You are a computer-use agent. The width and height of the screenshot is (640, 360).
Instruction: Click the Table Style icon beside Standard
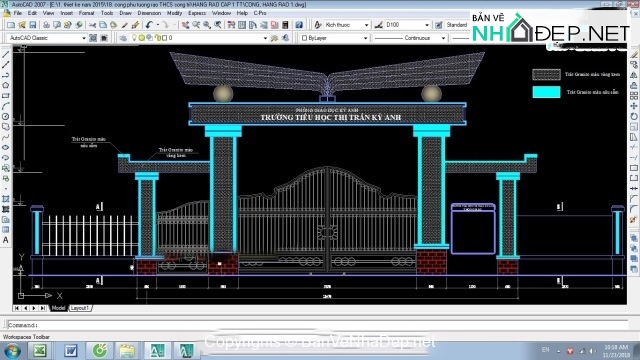pos(438,25)
